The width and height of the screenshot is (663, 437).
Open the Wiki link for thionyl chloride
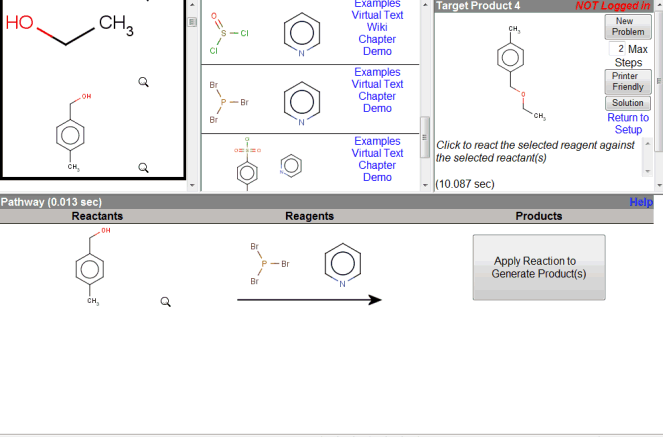pos(377,28)
